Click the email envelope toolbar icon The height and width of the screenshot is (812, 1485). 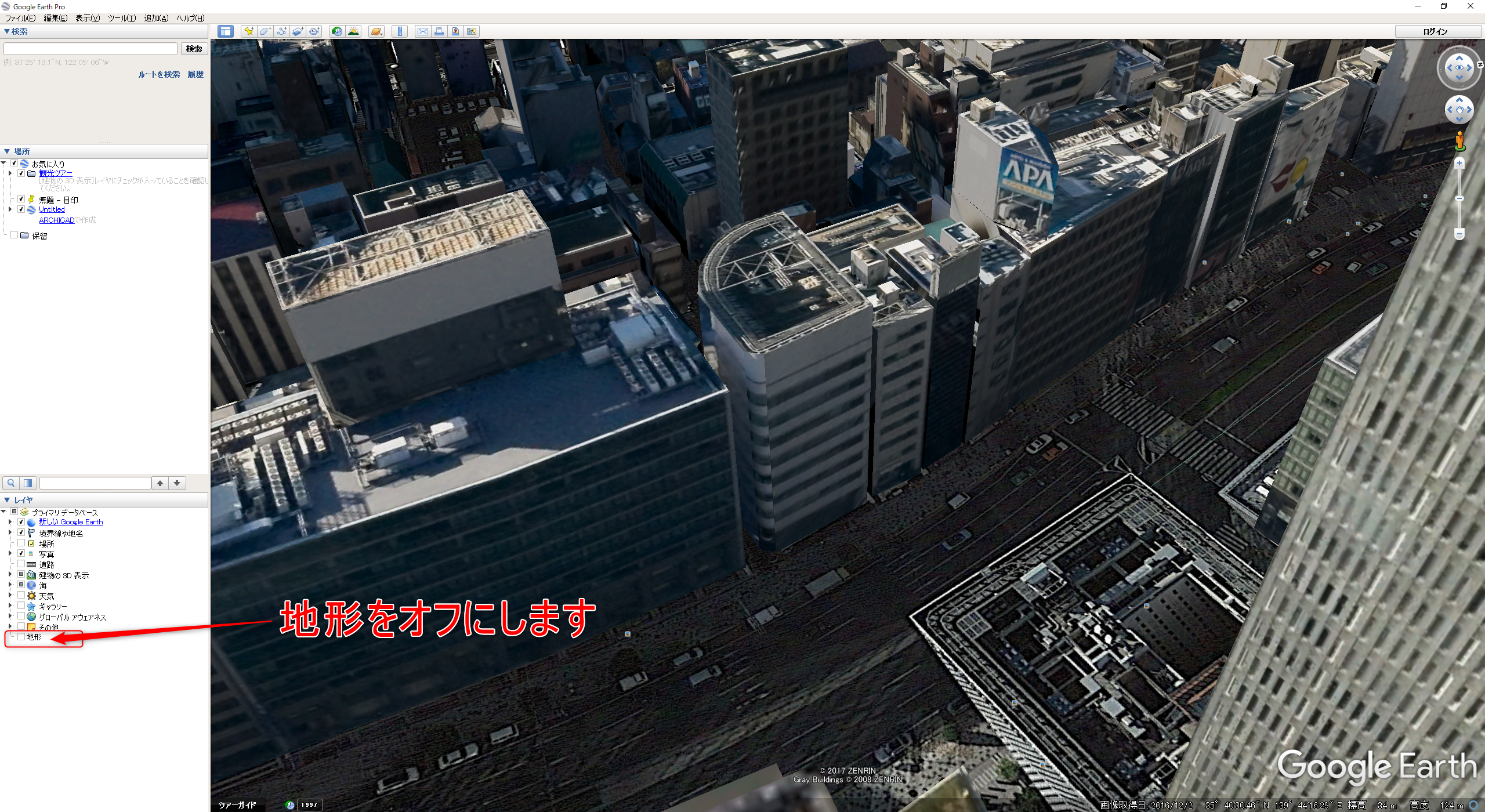(423, 31)
